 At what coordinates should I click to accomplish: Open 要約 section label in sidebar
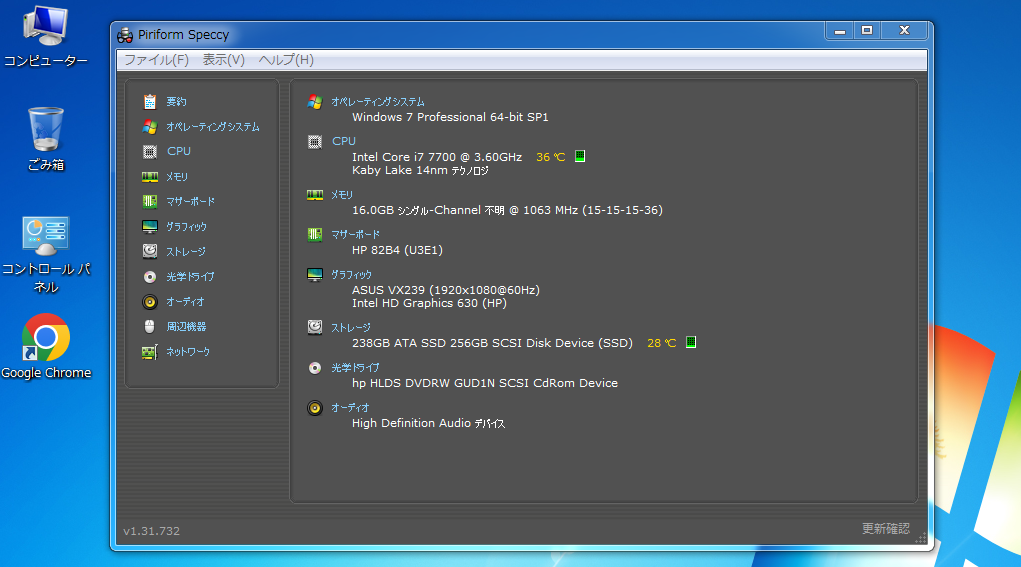click(x=176, y=102)
